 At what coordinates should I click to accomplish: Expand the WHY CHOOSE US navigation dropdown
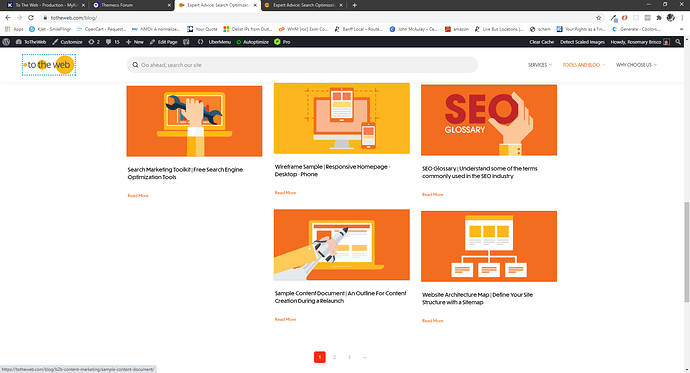[636, 65]
